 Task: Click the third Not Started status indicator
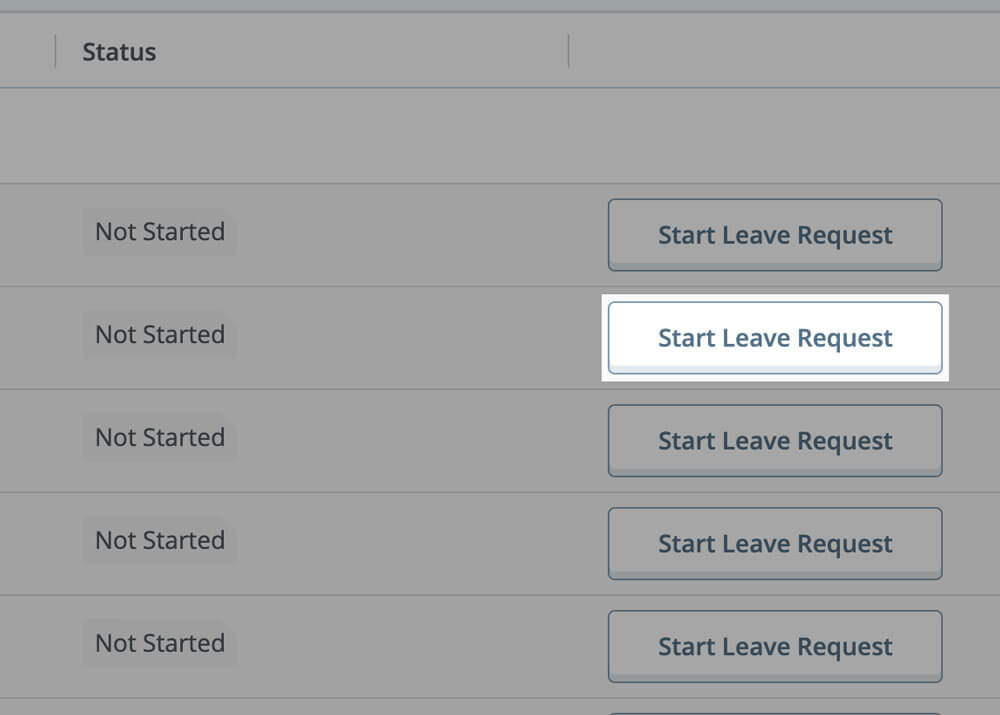pos(159,437)
